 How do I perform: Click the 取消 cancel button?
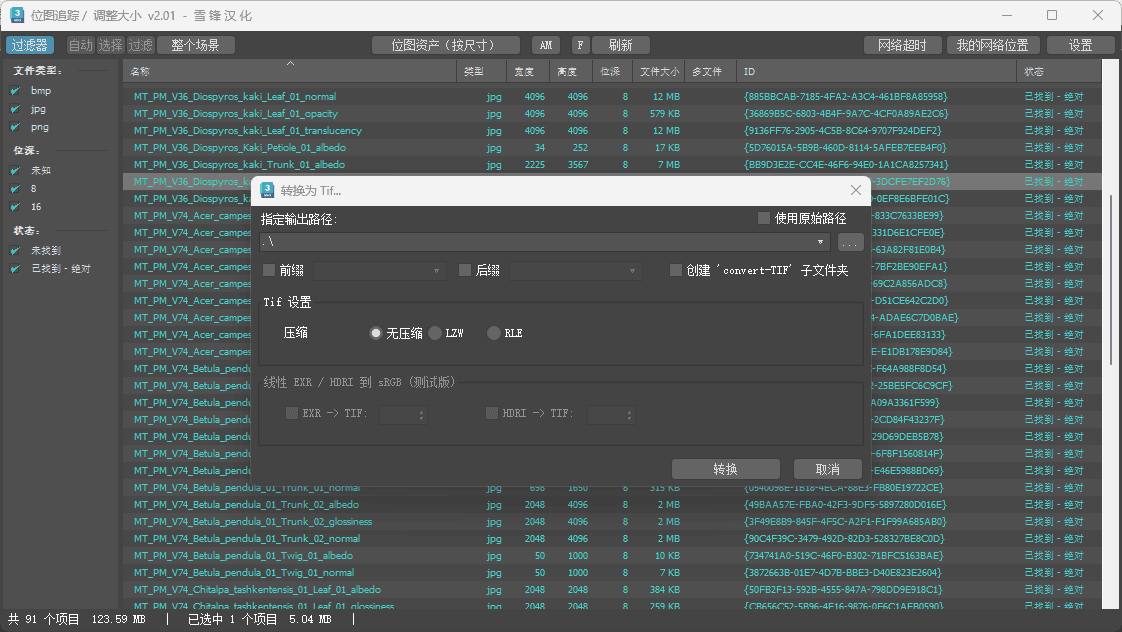[x=827, y=469]
